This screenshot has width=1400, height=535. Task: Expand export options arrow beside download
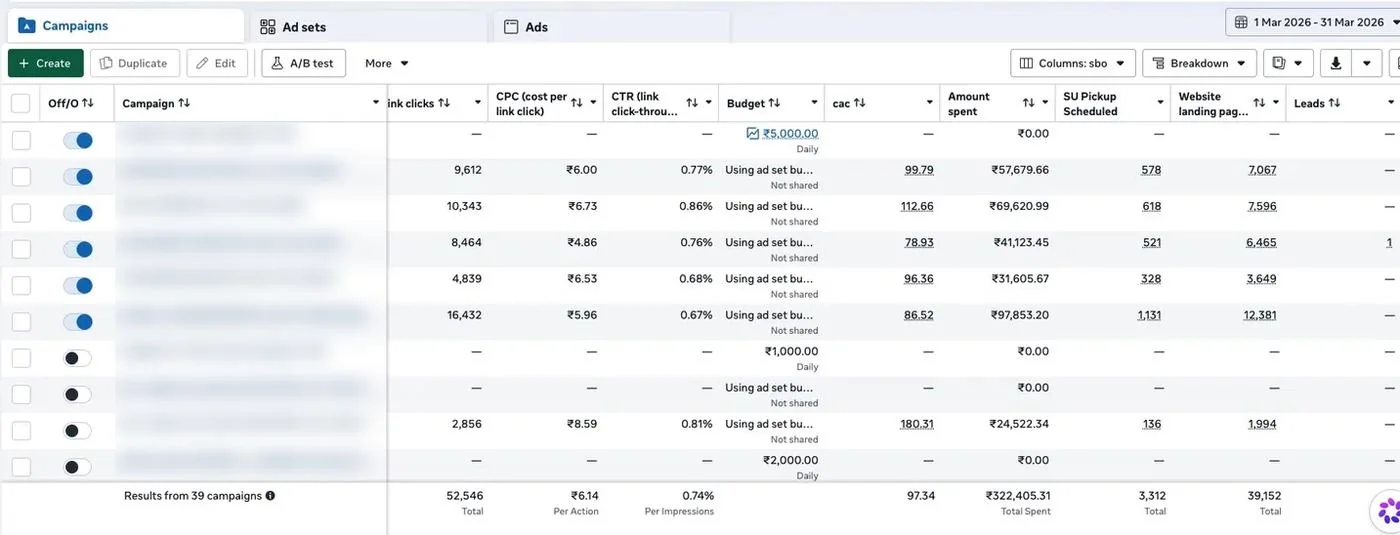pos(1367,63)
